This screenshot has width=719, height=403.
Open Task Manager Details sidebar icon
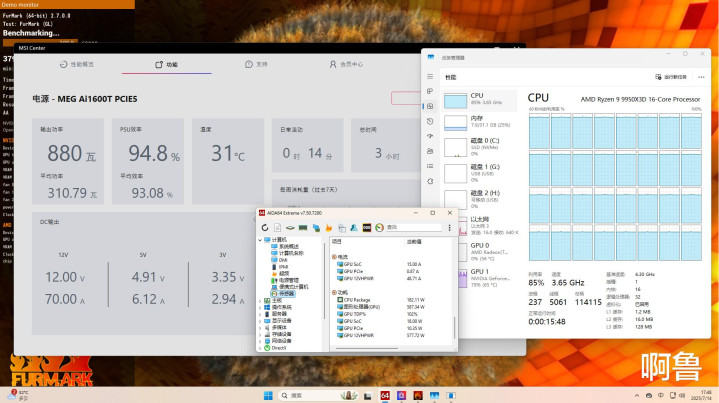point(430,166)
